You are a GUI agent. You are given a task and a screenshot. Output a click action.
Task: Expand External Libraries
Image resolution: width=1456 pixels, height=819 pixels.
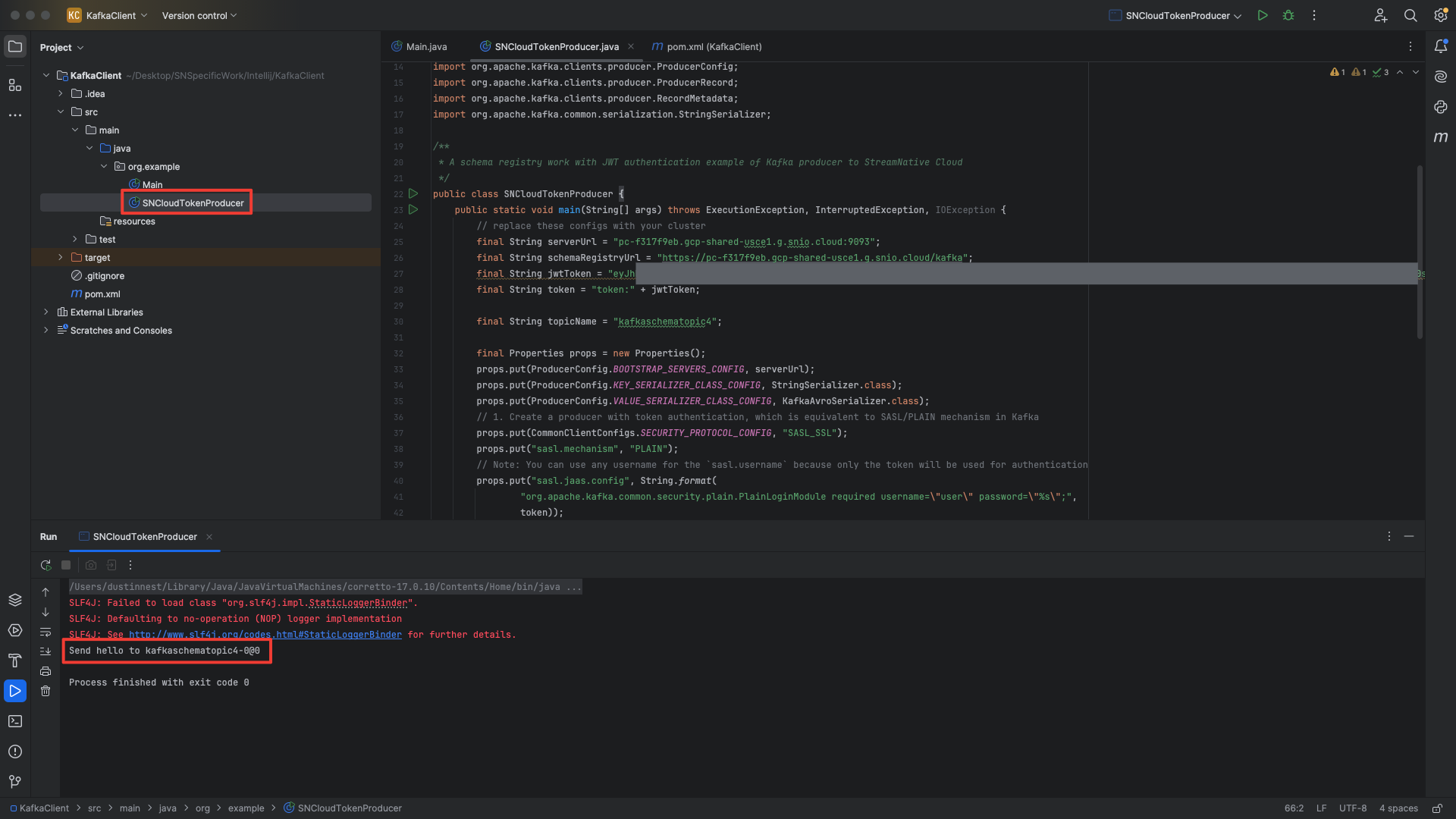click(x=45, y=312)
